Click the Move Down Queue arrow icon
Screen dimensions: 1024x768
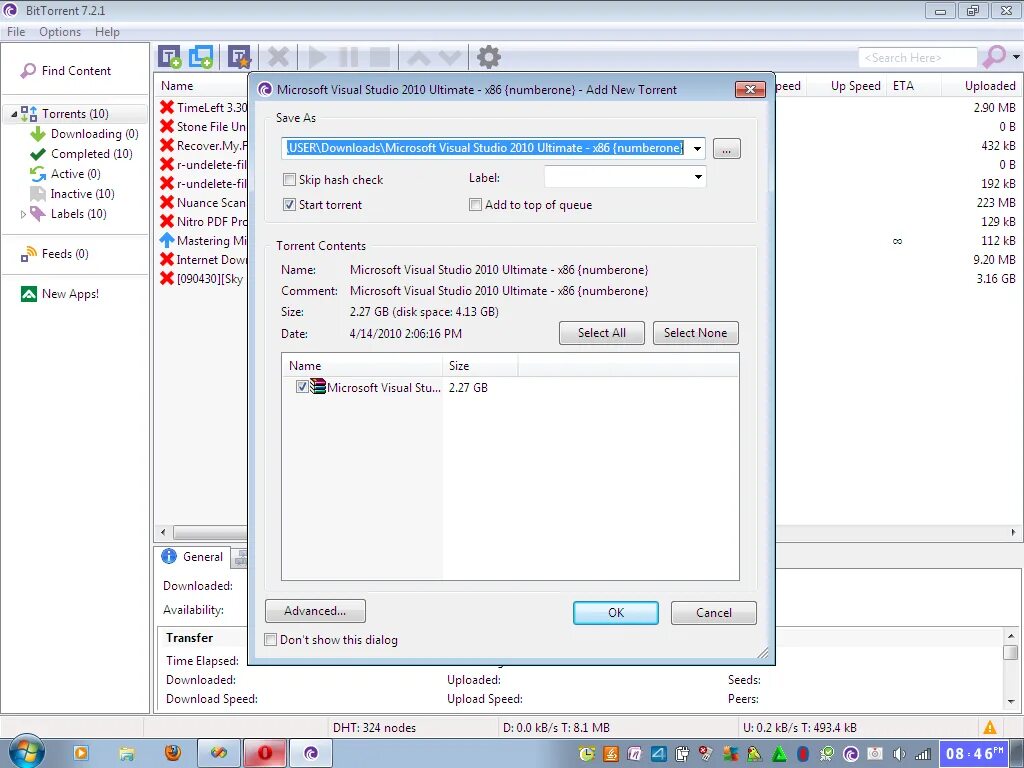pyautogui.click(x=450, y=57)
